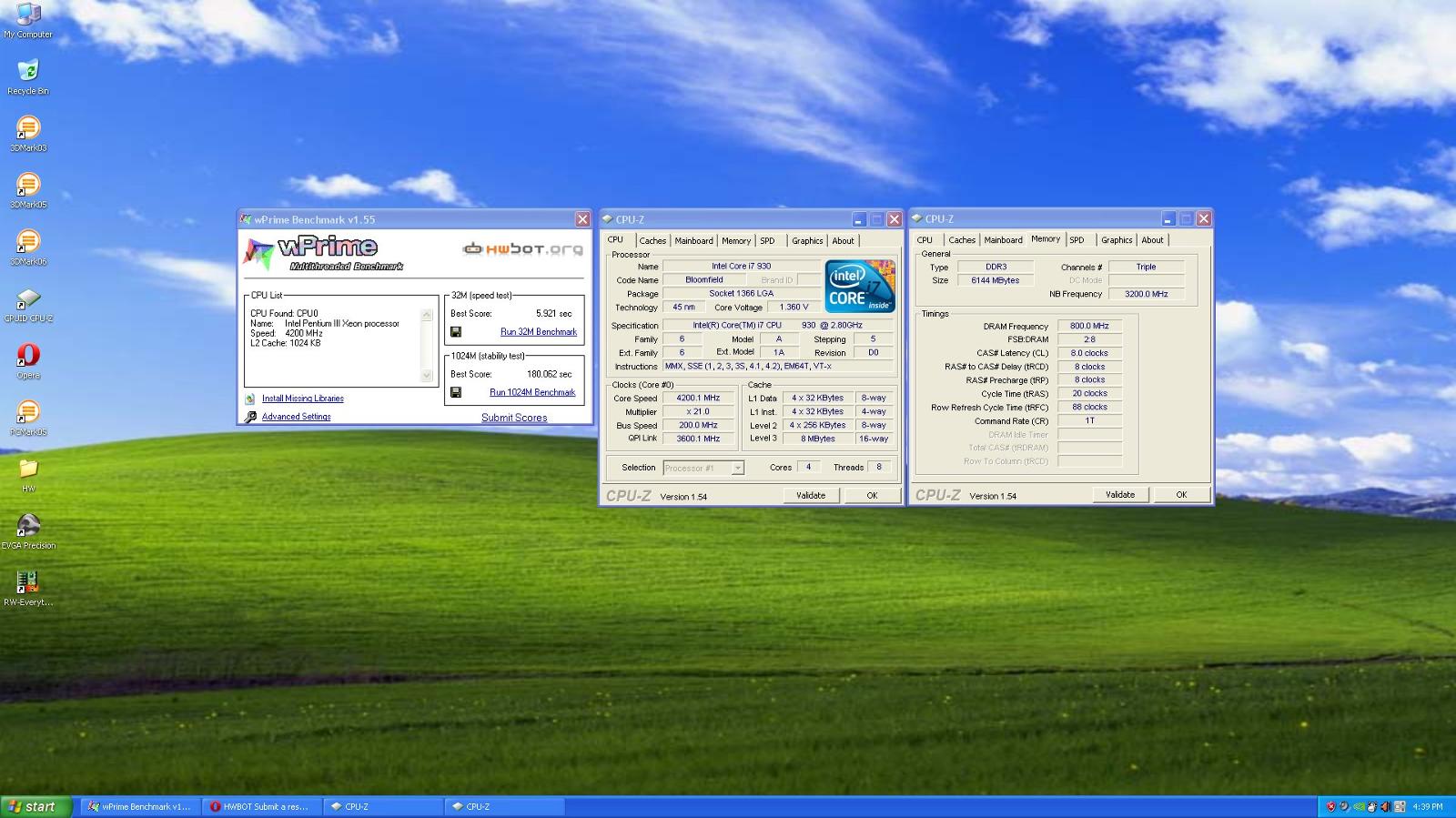The width and height of the screenshot is (1456, 818).
Task: Click the wPrime icon in its title bar
Action: [x=246, y=219]
